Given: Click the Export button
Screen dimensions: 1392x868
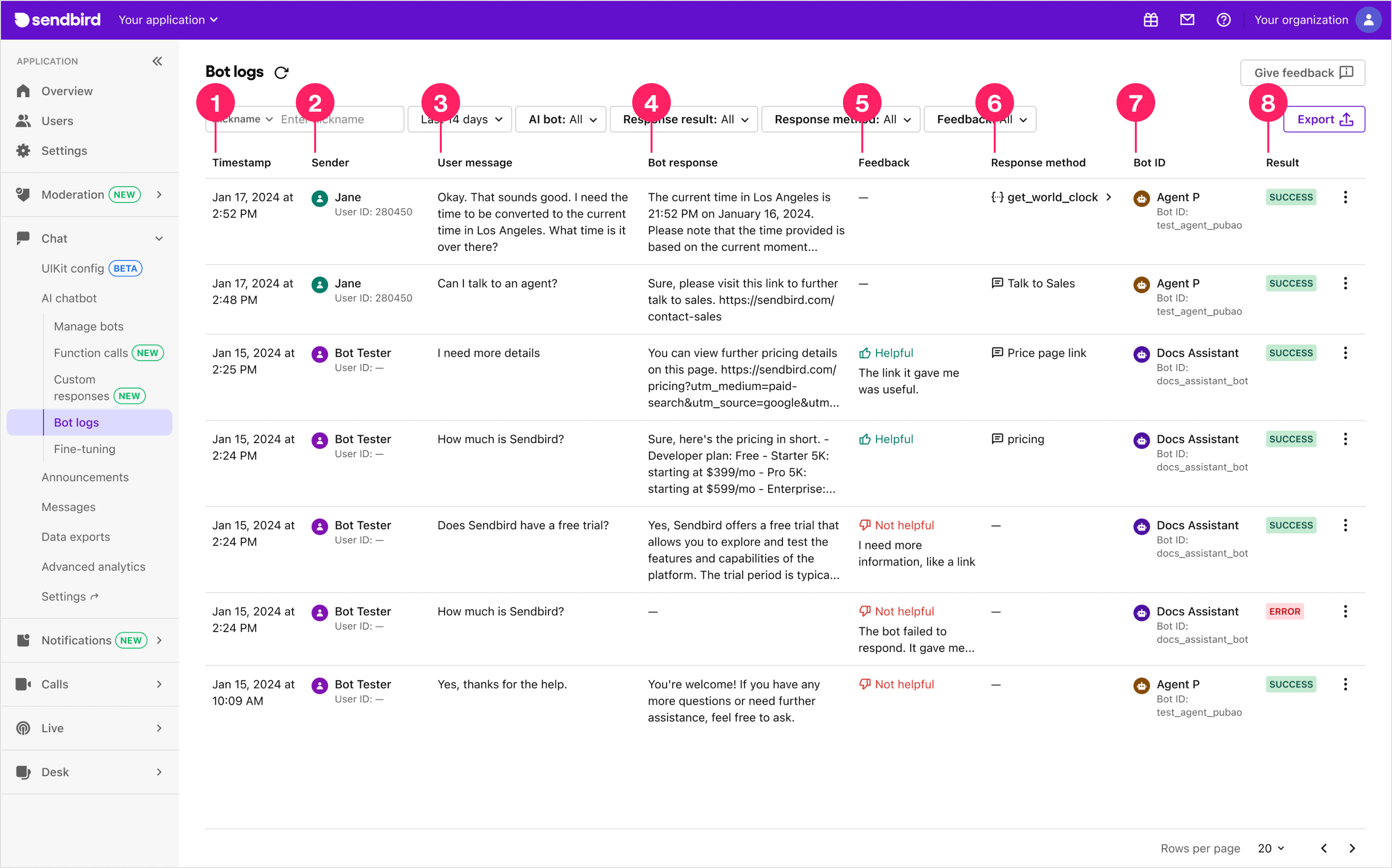Looking at the screenshot, I should (x=1324, y=119).
